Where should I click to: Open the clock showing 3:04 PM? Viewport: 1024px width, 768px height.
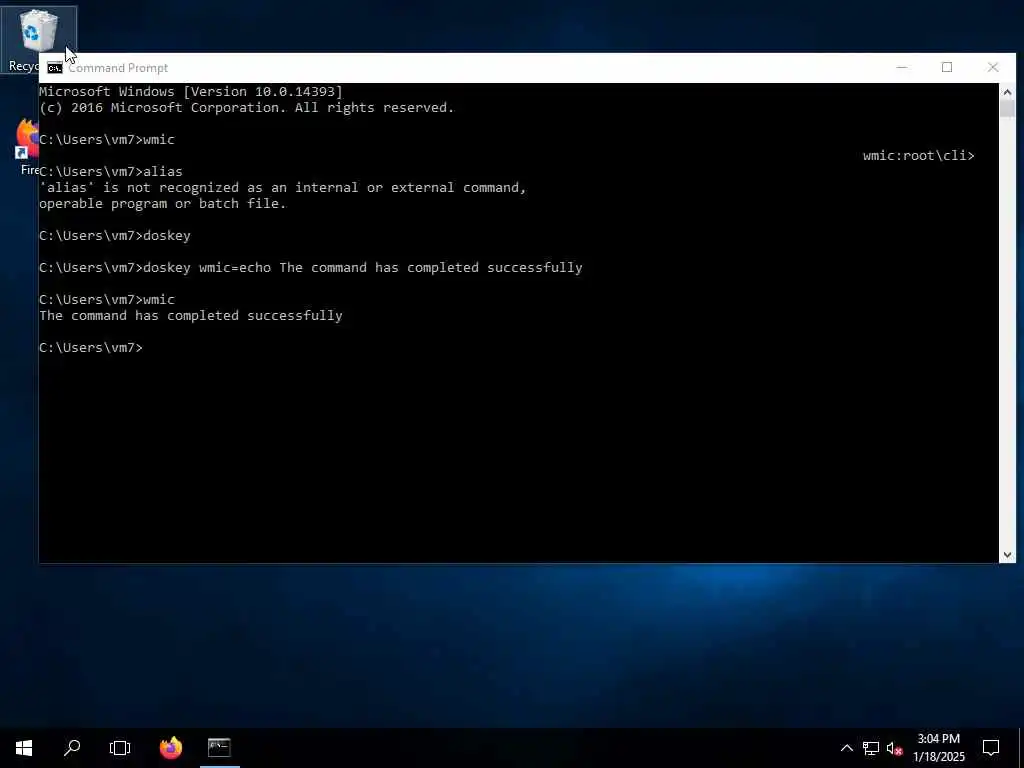pyautogui.click(x=938, y=748)
